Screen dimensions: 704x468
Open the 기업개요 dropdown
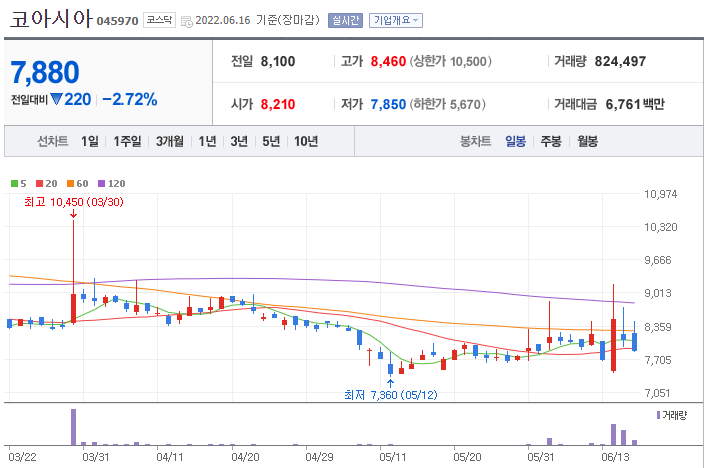pyautogui.click(x=396, y=20)
